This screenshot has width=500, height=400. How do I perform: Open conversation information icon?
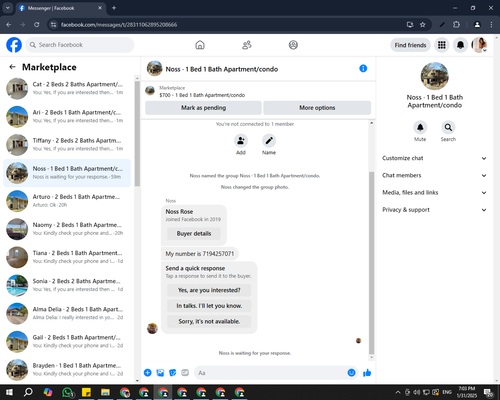[x=363, y=68]
